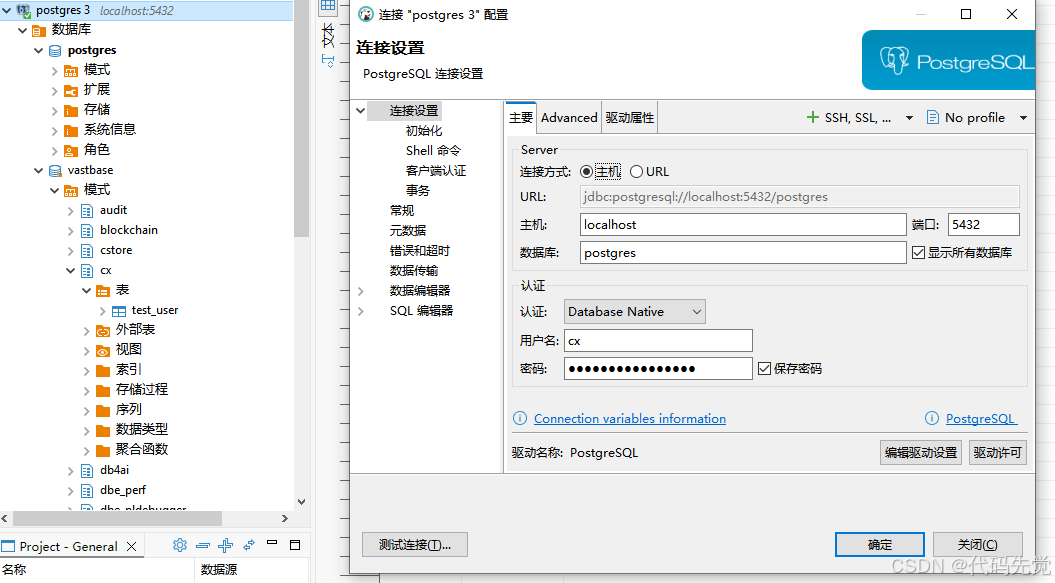Toggle the 保存密码 checkbox
This screenshot has height=583, width=1055.
coord(764,369)
